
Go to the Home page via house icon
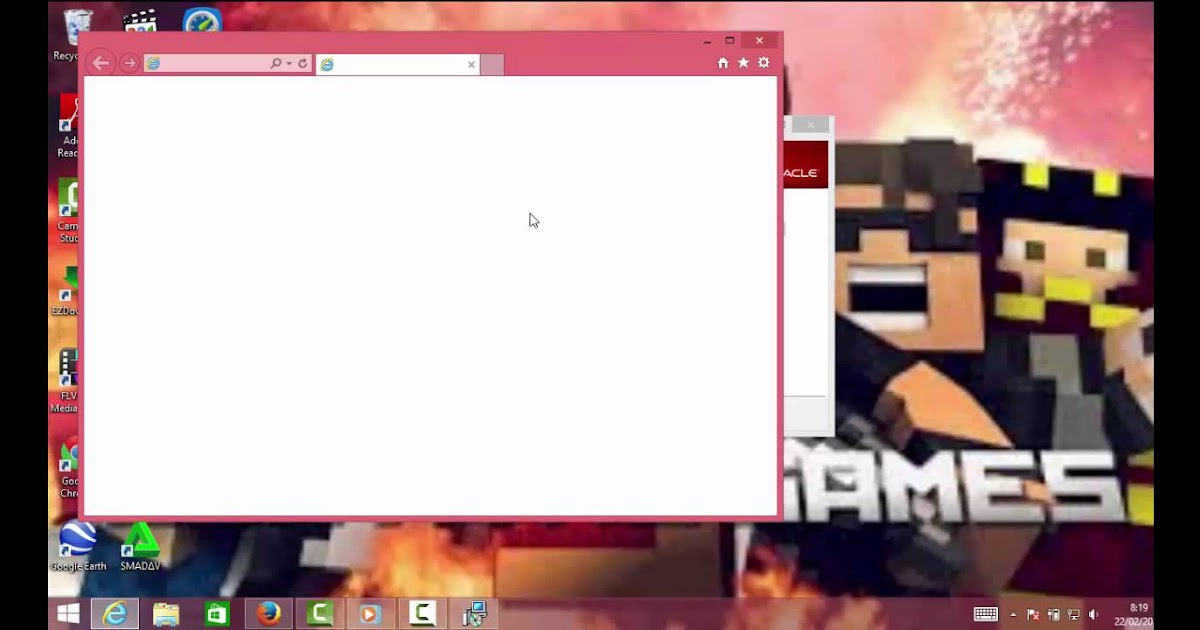click(x=723, y=63)
